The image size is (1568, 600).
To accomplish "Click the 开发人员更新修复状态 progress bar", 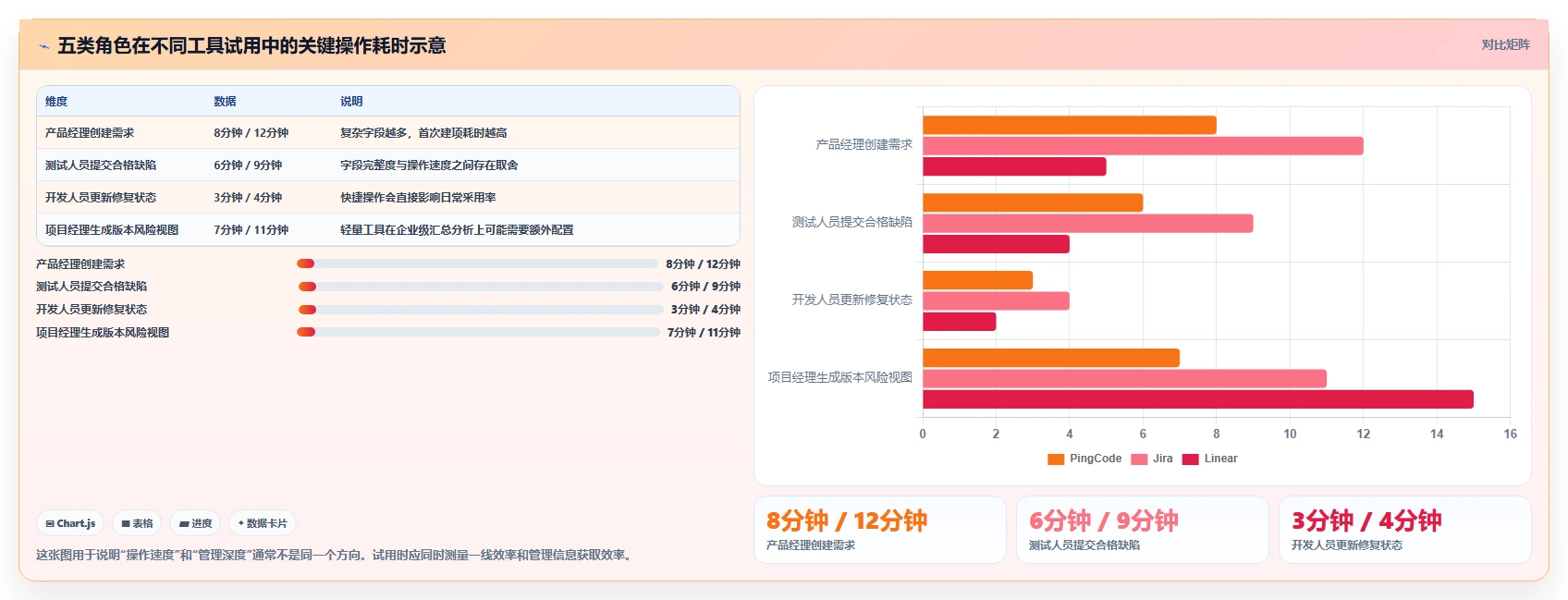I will pos(481,310).
